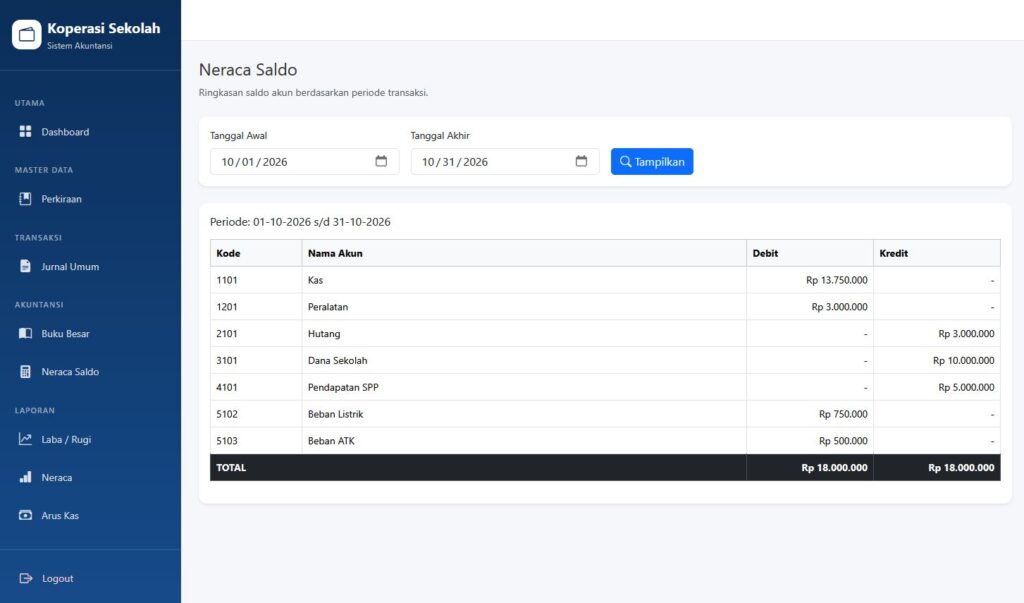Click the Kode column header
This screenshot has height=603, width=1024.
pyautogui.click(x=256, y=253)
